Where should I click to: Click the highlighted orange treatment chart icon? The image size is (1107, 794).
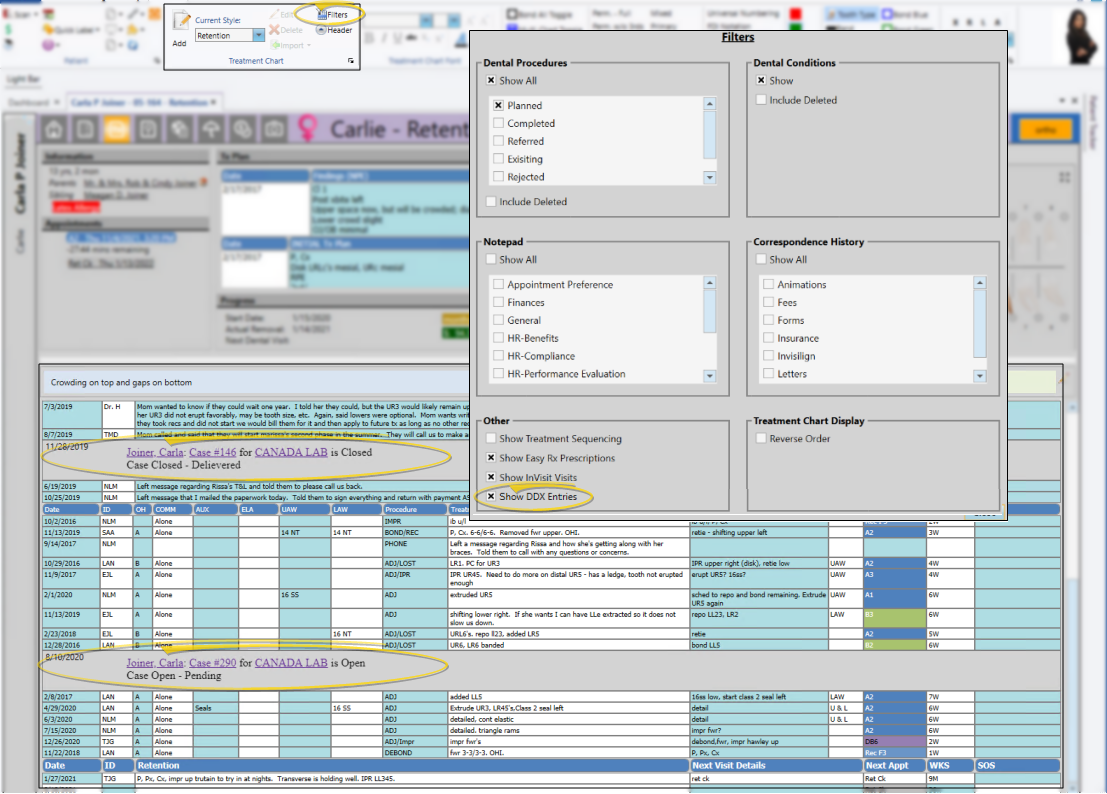point(118,129)
